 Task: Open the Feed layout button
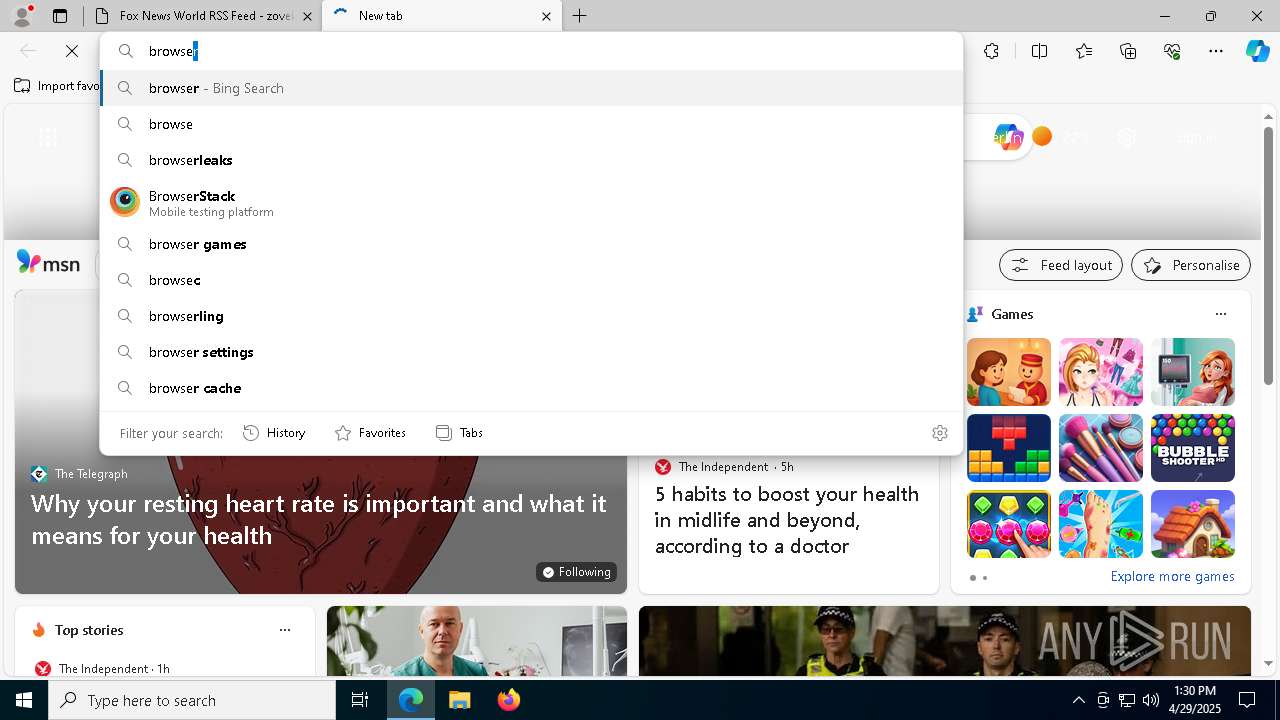tap(1061, 265)
